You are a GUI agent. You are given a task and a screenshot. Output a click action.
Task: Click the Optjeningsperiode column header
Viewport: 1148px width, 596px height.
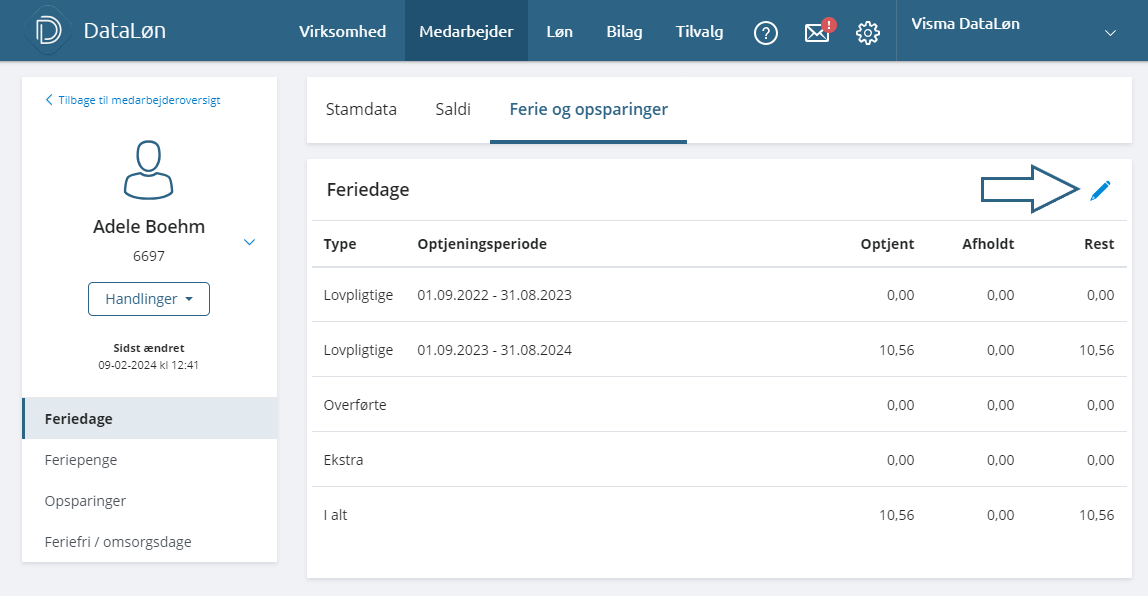[x=482, y=245]
